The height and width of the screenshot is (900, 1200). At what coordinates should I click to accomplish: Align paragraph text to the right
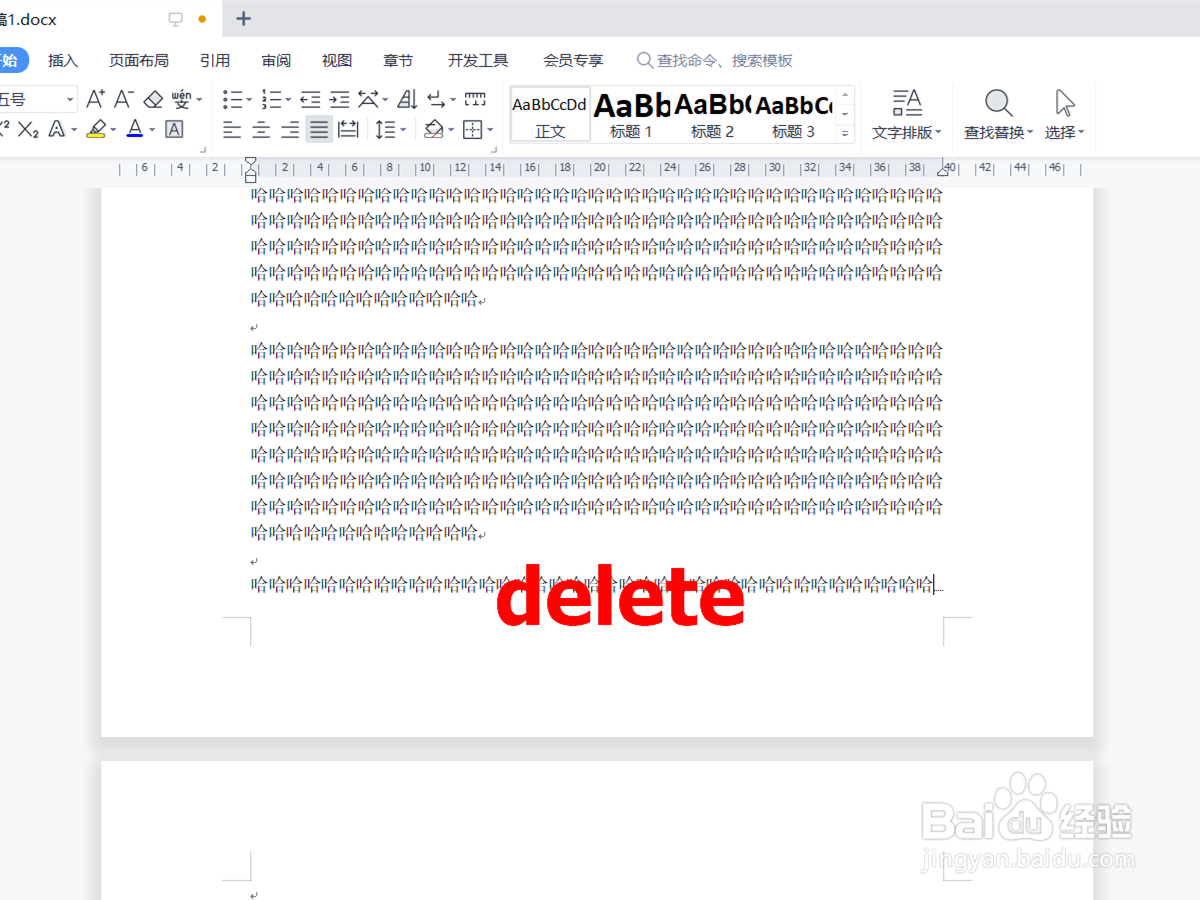pos(290,129)
